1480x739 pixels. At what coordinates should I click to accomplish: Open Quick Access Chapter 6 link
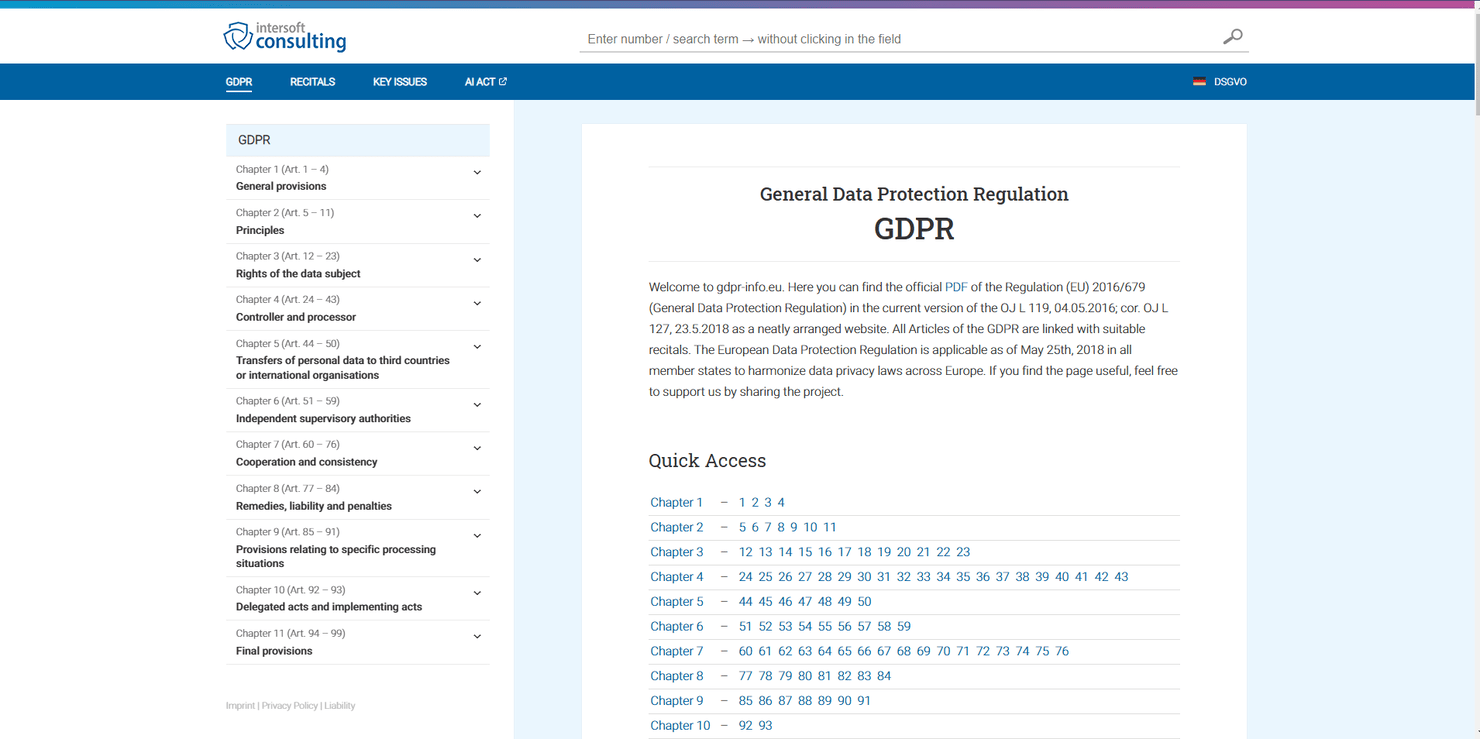(677, 626)
